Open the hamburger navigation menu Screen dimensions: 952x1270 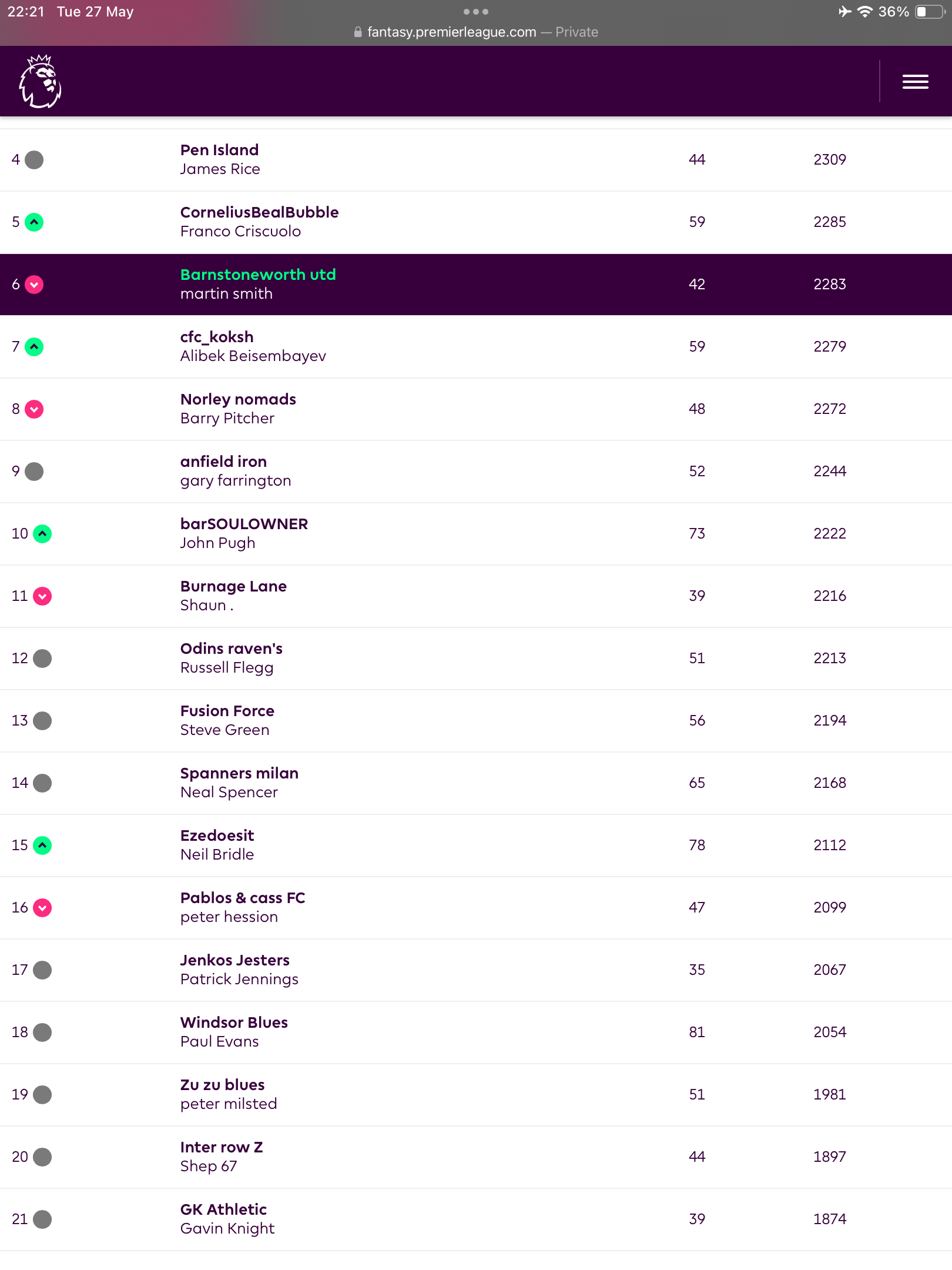pyautogui.click(x=915, y=82)
